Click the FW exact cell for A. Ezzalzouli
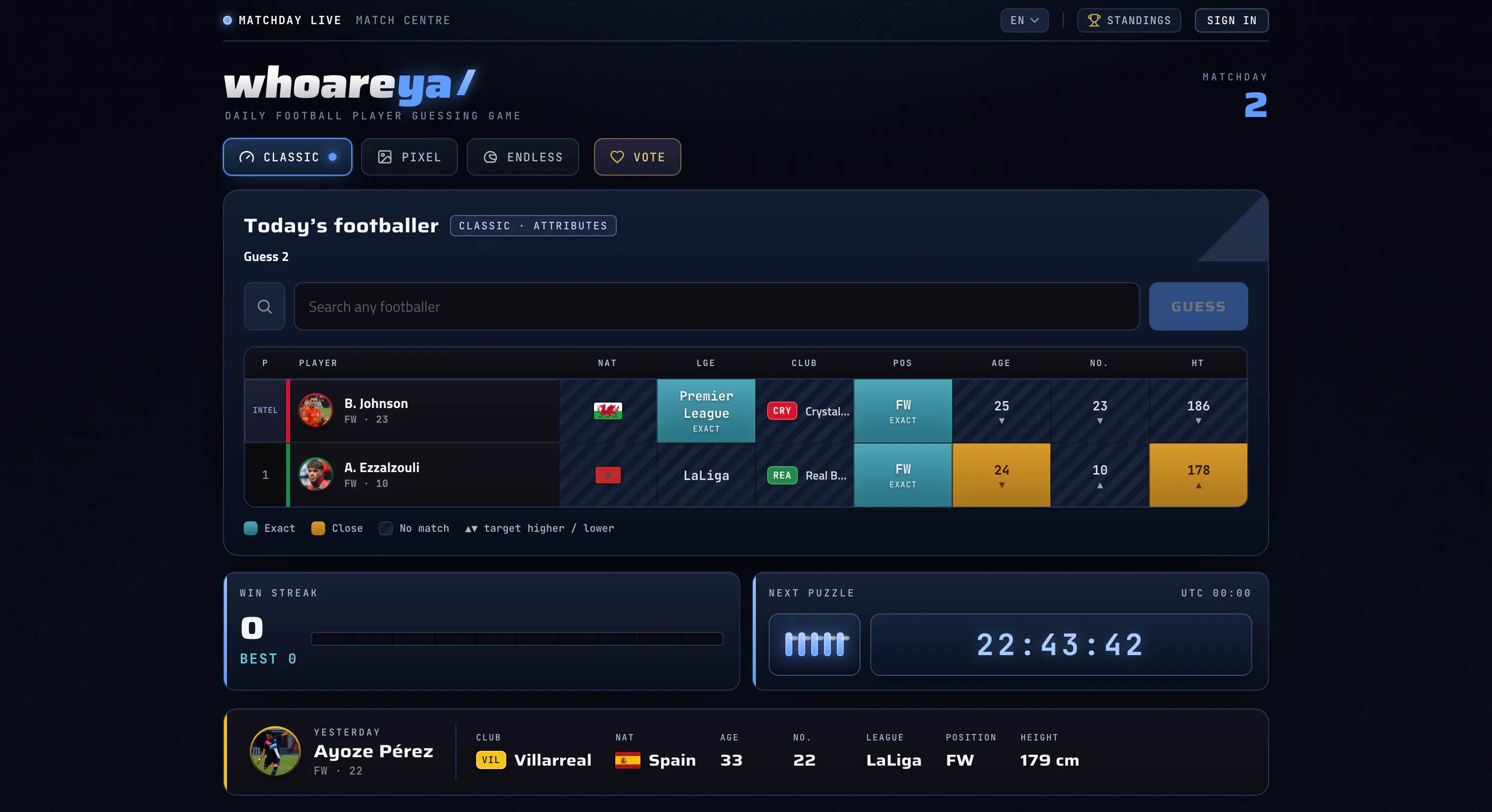This screenshot has height=812, width=1492. [903, 475]
